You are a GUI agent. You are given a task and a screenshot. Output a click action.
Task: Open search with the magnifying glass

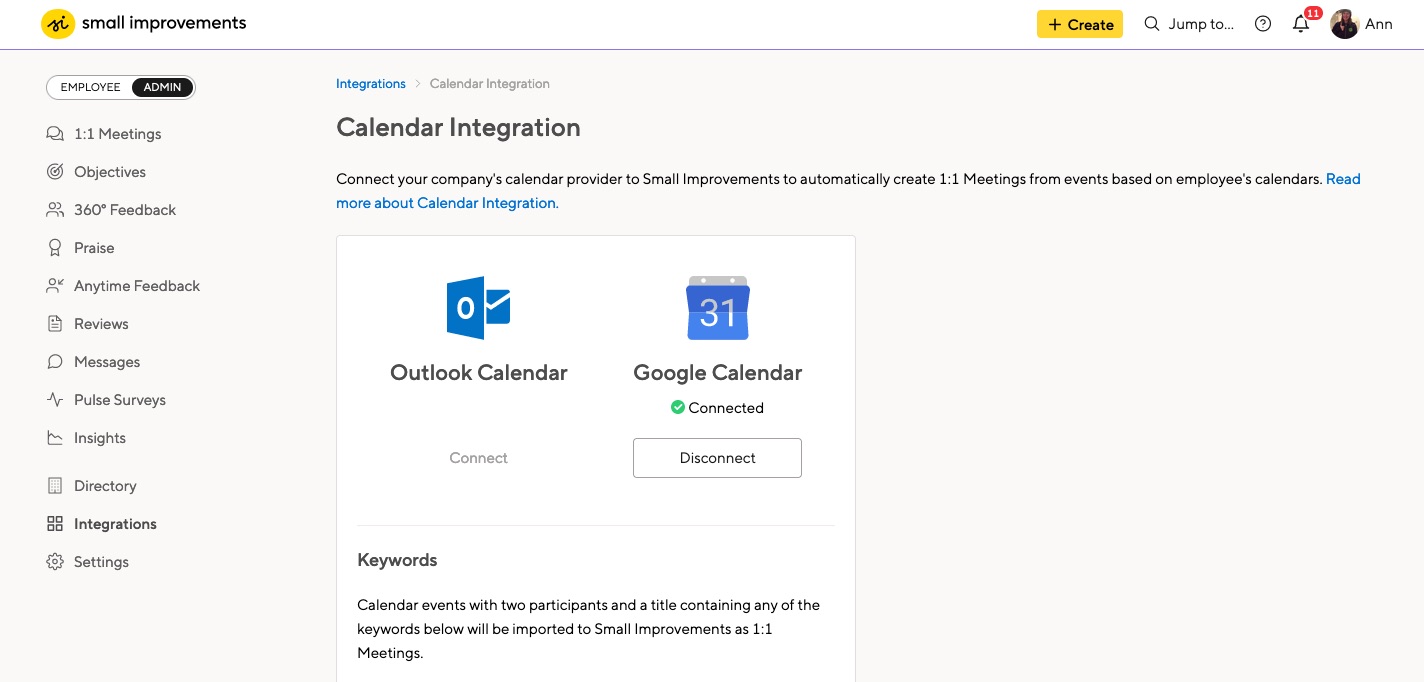pos(1150,23)
